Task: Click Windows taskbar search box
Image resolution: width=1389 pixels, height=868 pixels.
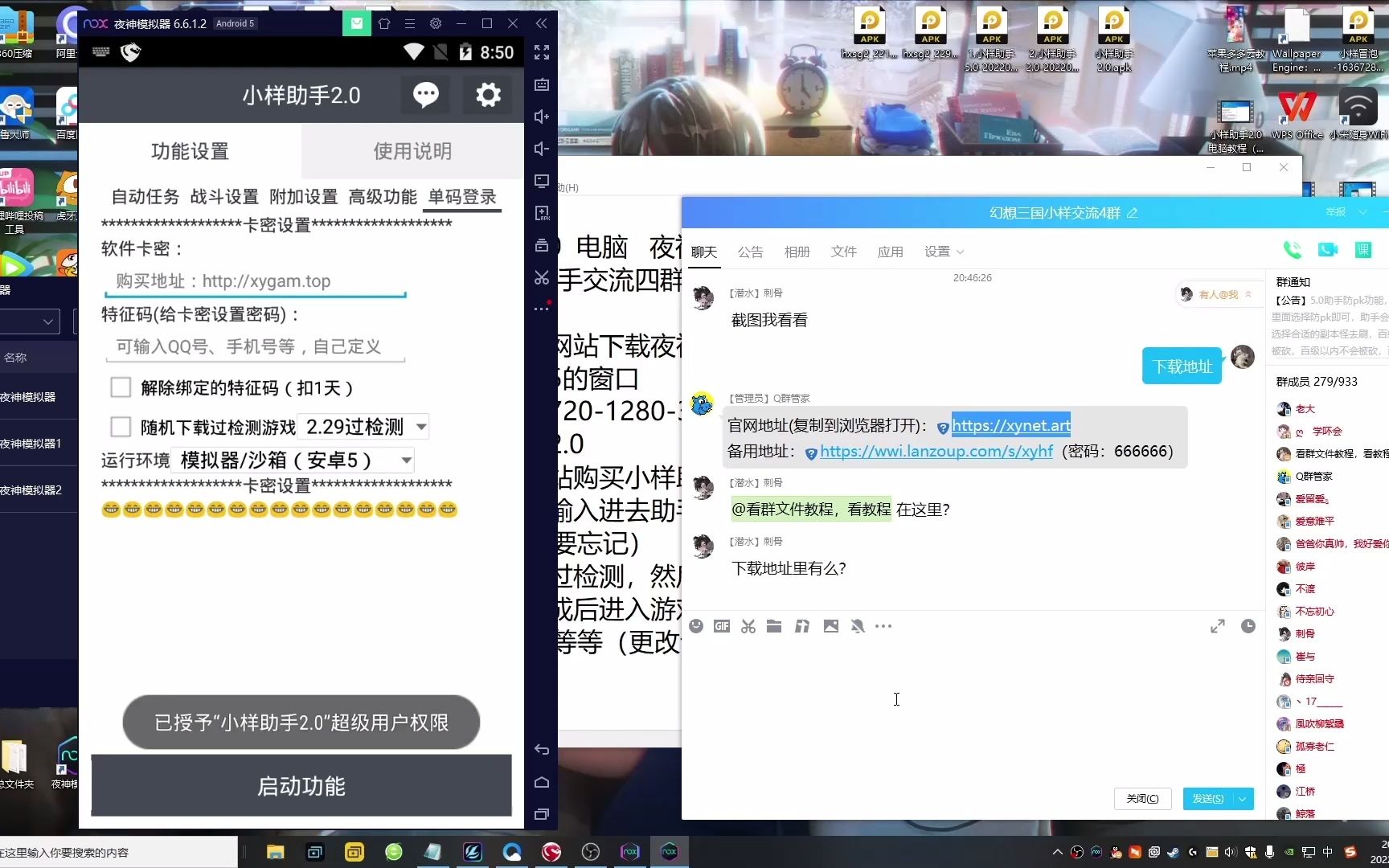Action: click(x=118, y=852)
